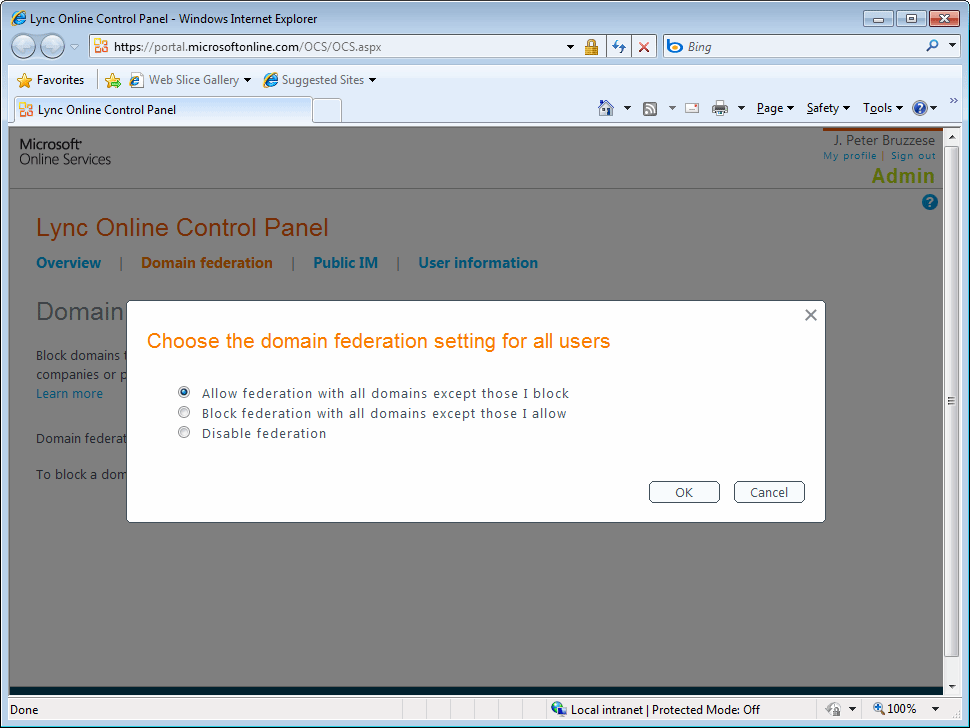Go to the Public IM section
This screenshot has width=970, height=728.
pyautogui.click(x=345, y=263)
